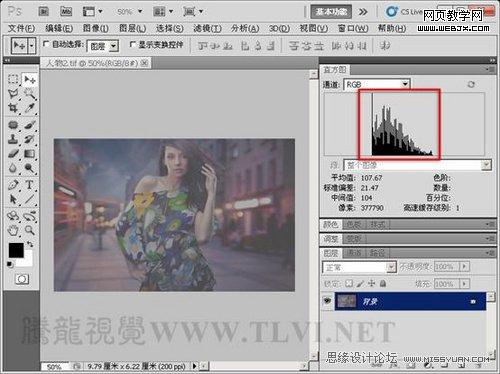The image size is (500, 374).
Task: Select the Eyedropper tool
Action: 30,108
